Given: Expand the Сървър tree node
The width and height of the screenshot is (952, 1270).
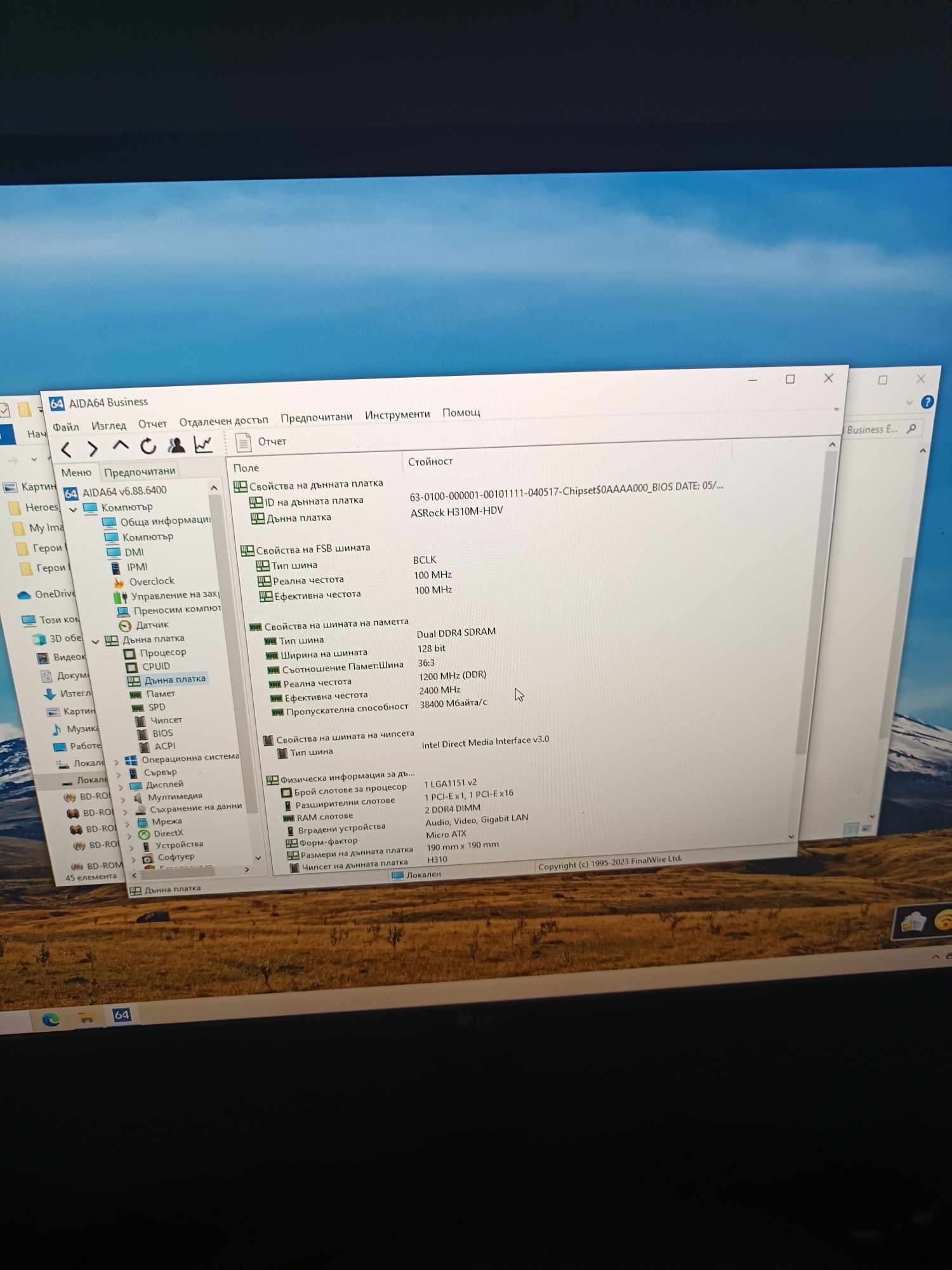Looking at the screenshot, I should click(119, 775).
